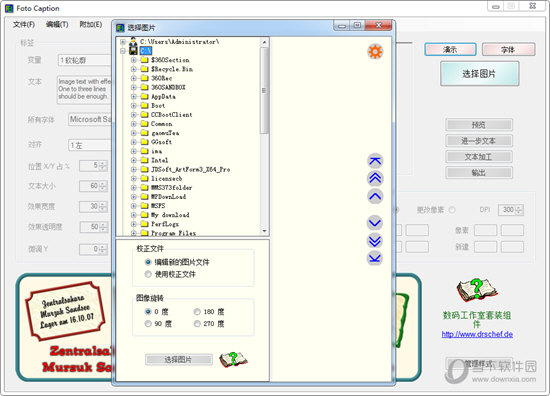Click the DPI 300 stepper field
The image size is (550, 396).
(x=511, y=210)
